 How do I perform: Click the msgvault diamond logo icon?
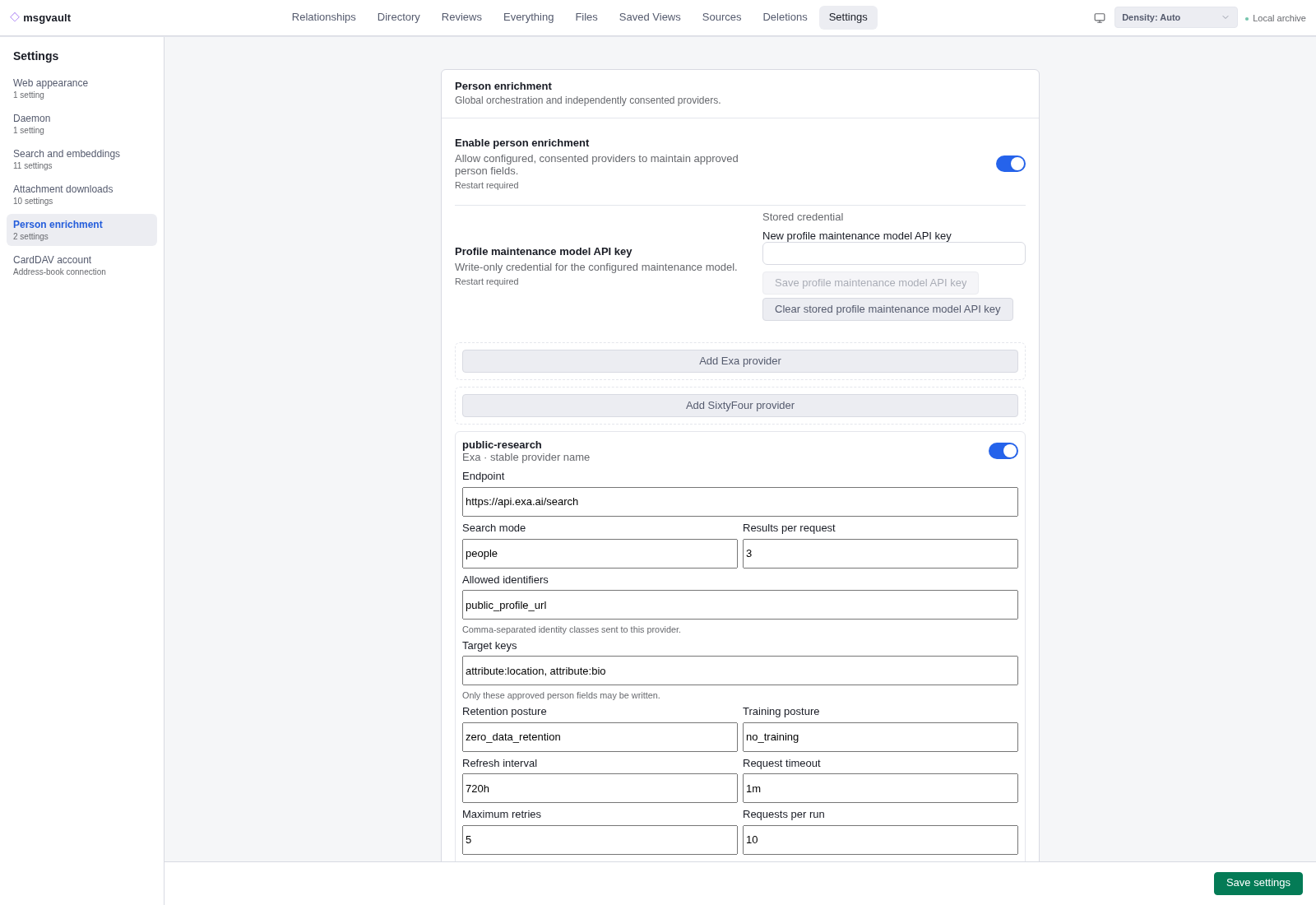[15, 17]
